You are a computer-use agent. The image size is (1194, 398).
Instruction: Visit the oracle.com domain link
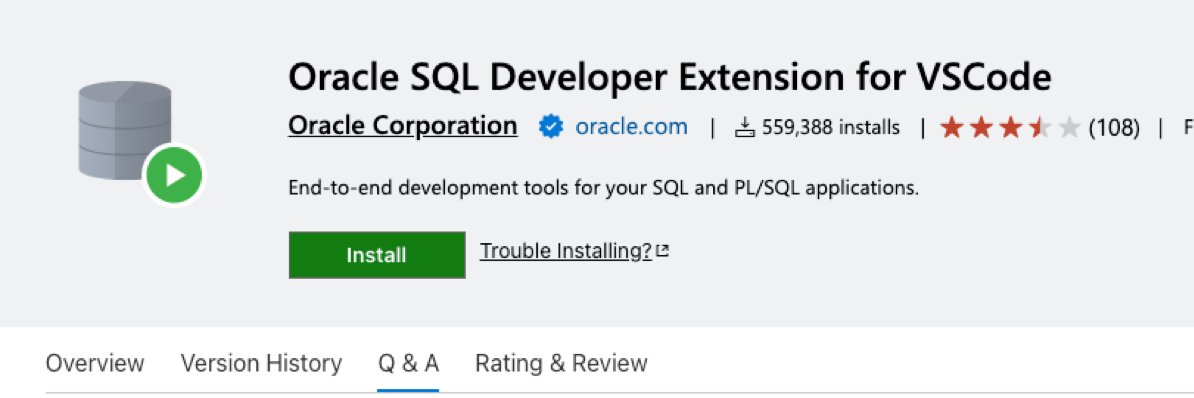click(x=631, y=127)
